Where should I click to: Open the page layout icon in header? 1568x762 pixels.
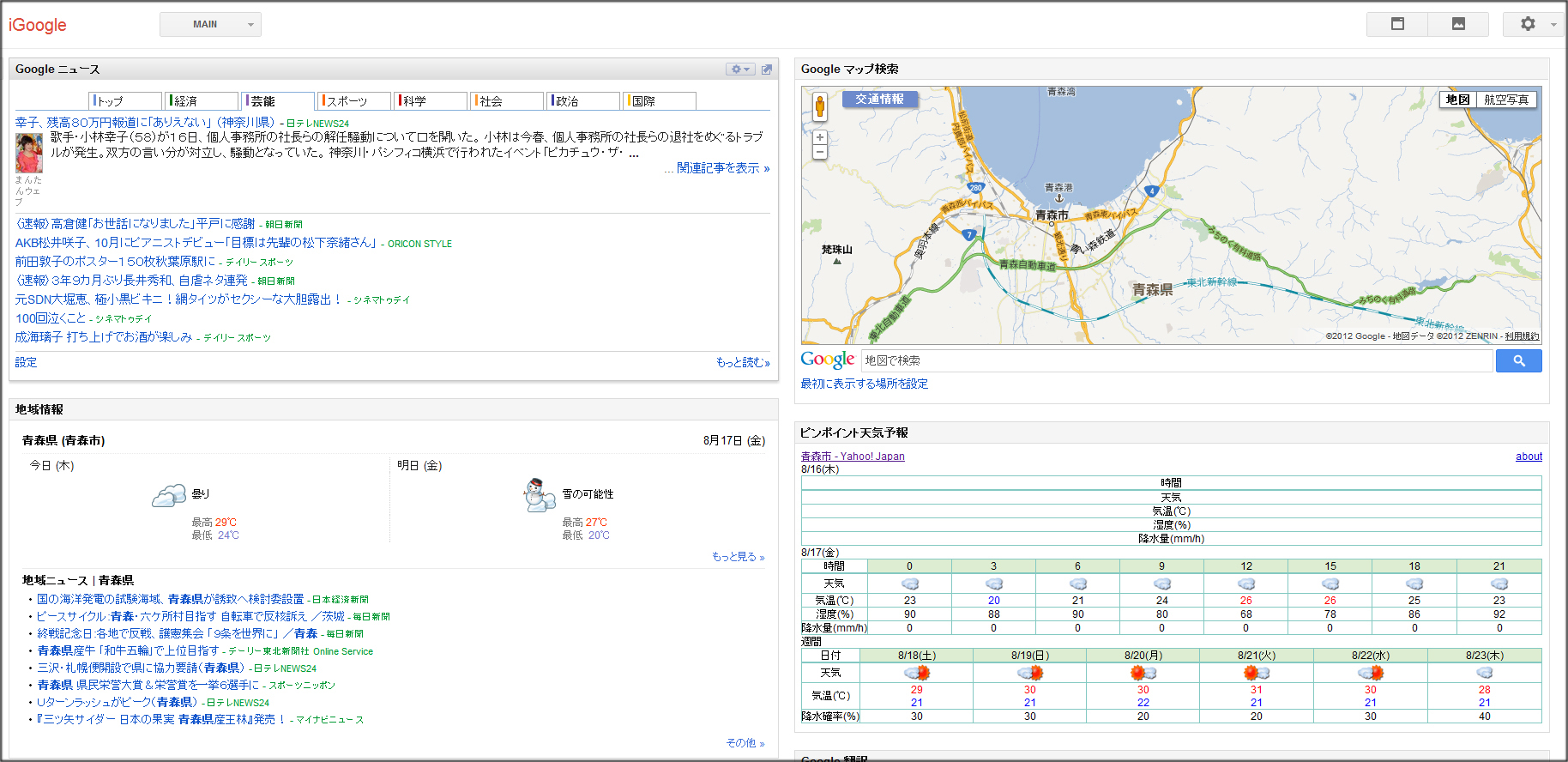(x=1397, y=24)
